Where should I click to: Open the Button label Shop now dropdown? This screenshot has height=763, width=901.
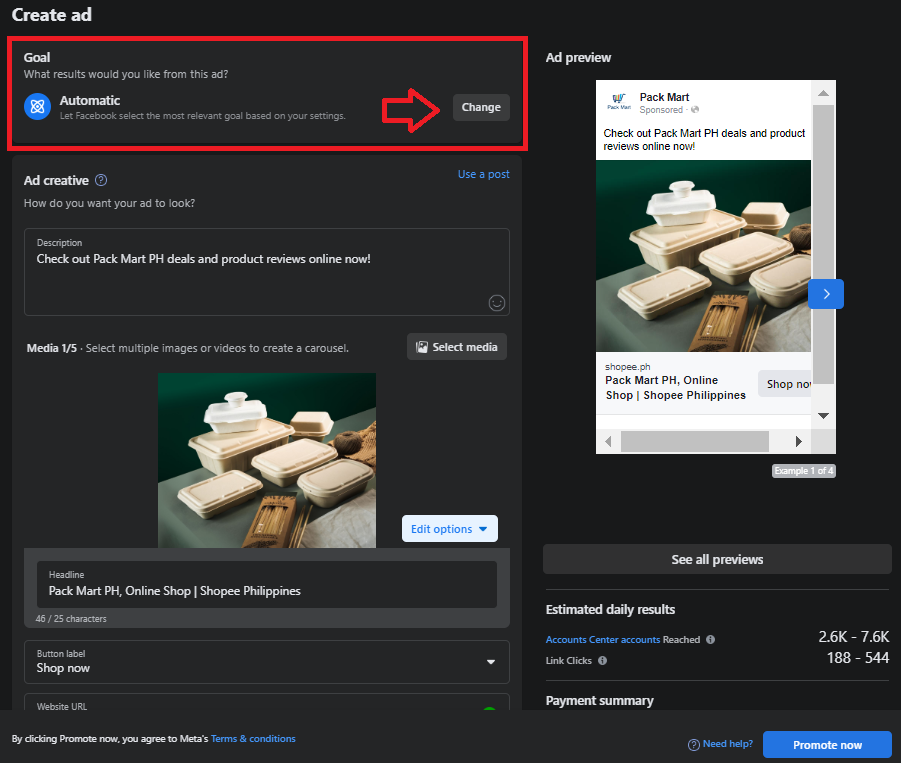point(267,662)
